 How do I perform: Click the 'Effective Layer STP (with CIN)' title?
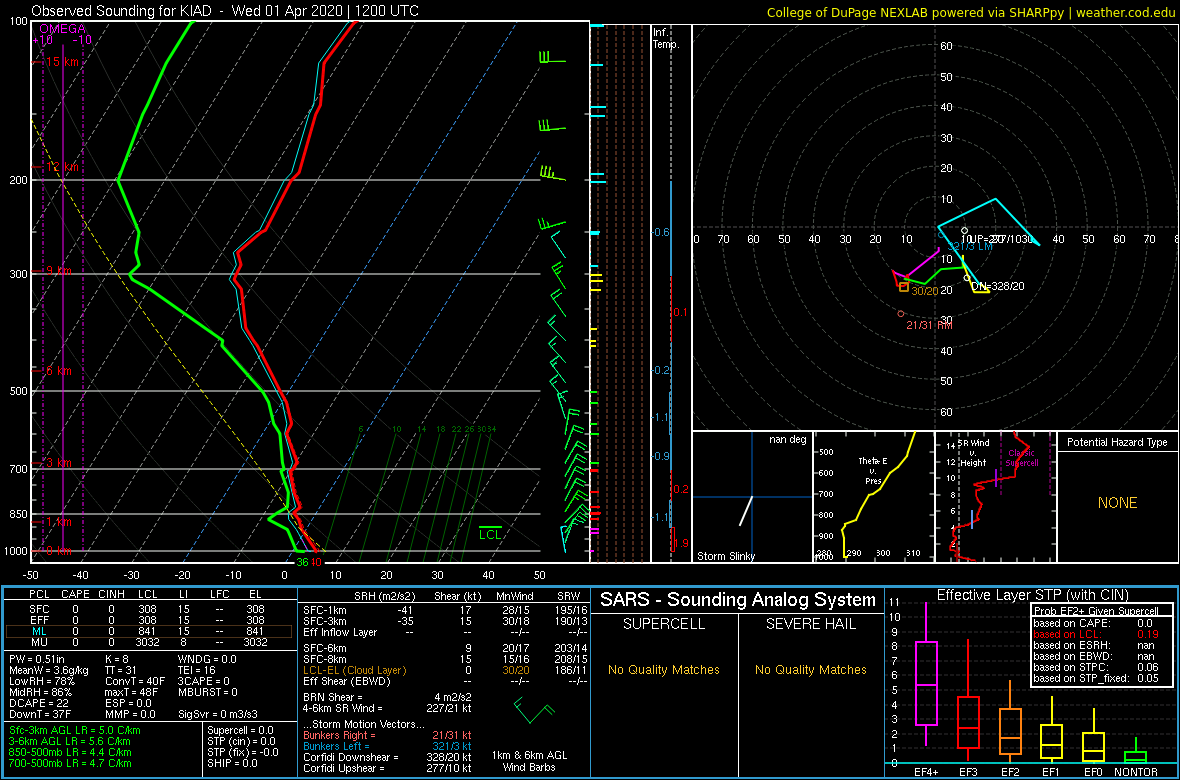pyautogui.click(x=1032, y=595)
